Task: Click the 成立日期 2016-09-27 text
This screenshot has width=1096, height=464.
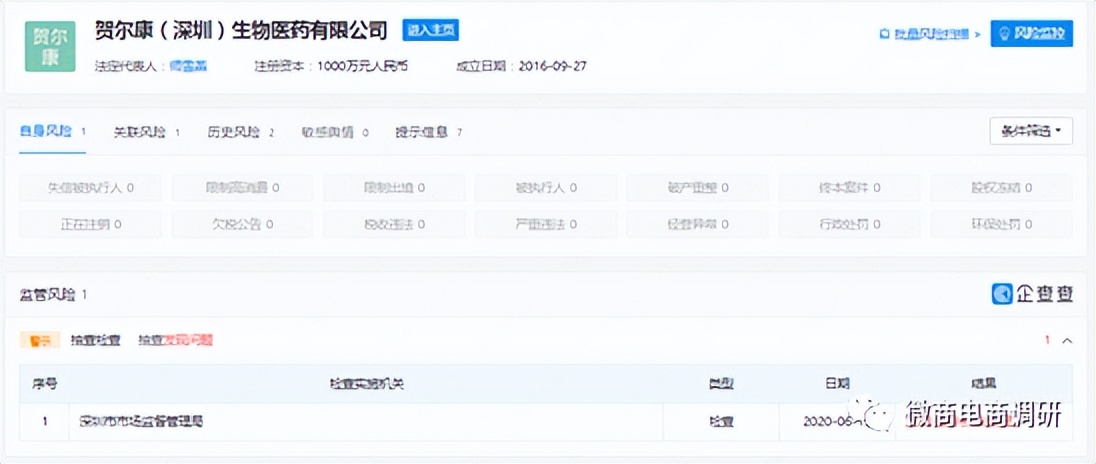Action: pyautogui.click(x=521, y=66)
